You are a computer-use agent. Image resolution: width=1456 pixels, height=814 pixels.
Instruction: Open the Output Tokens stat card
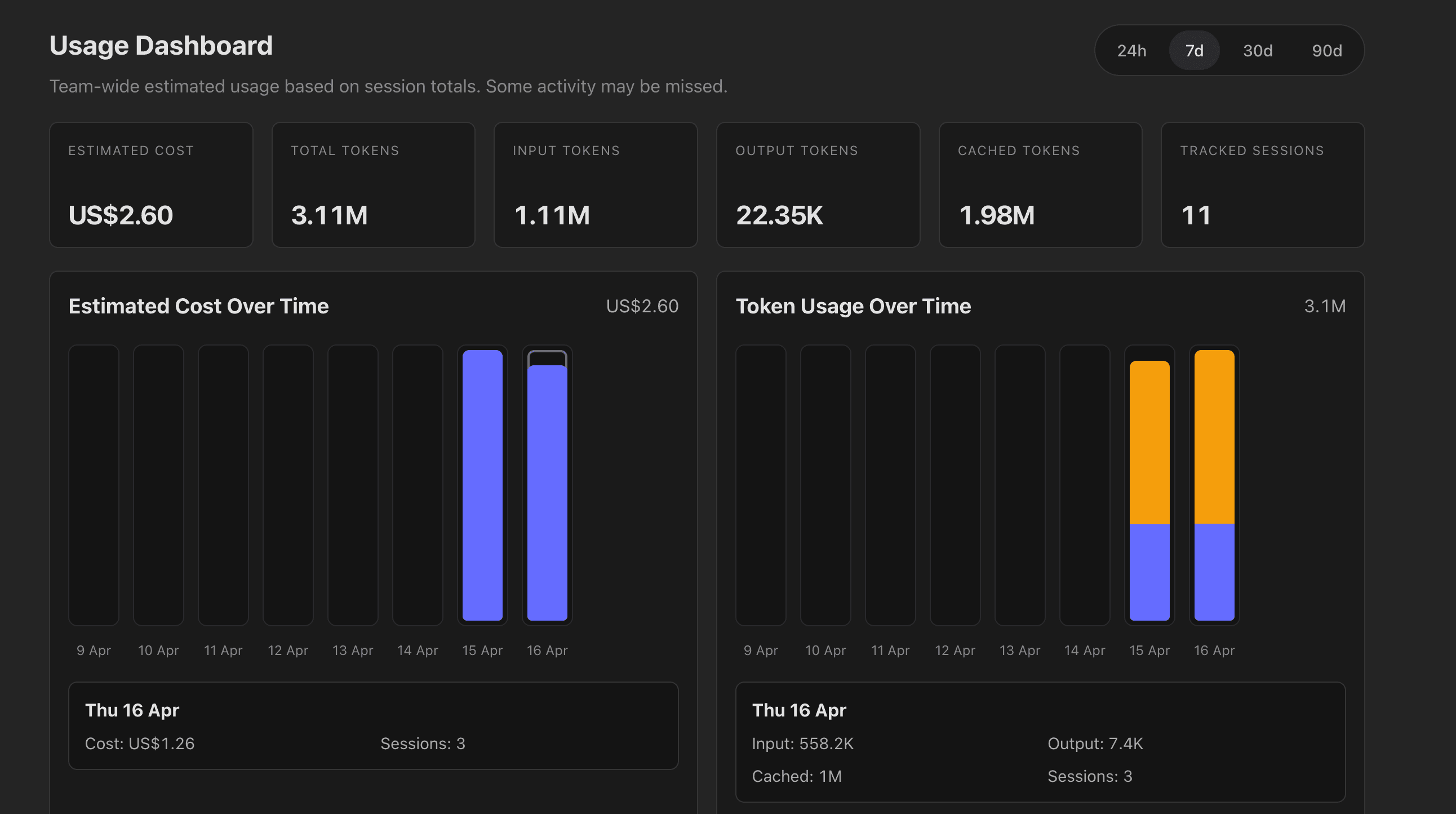point(818,185)
